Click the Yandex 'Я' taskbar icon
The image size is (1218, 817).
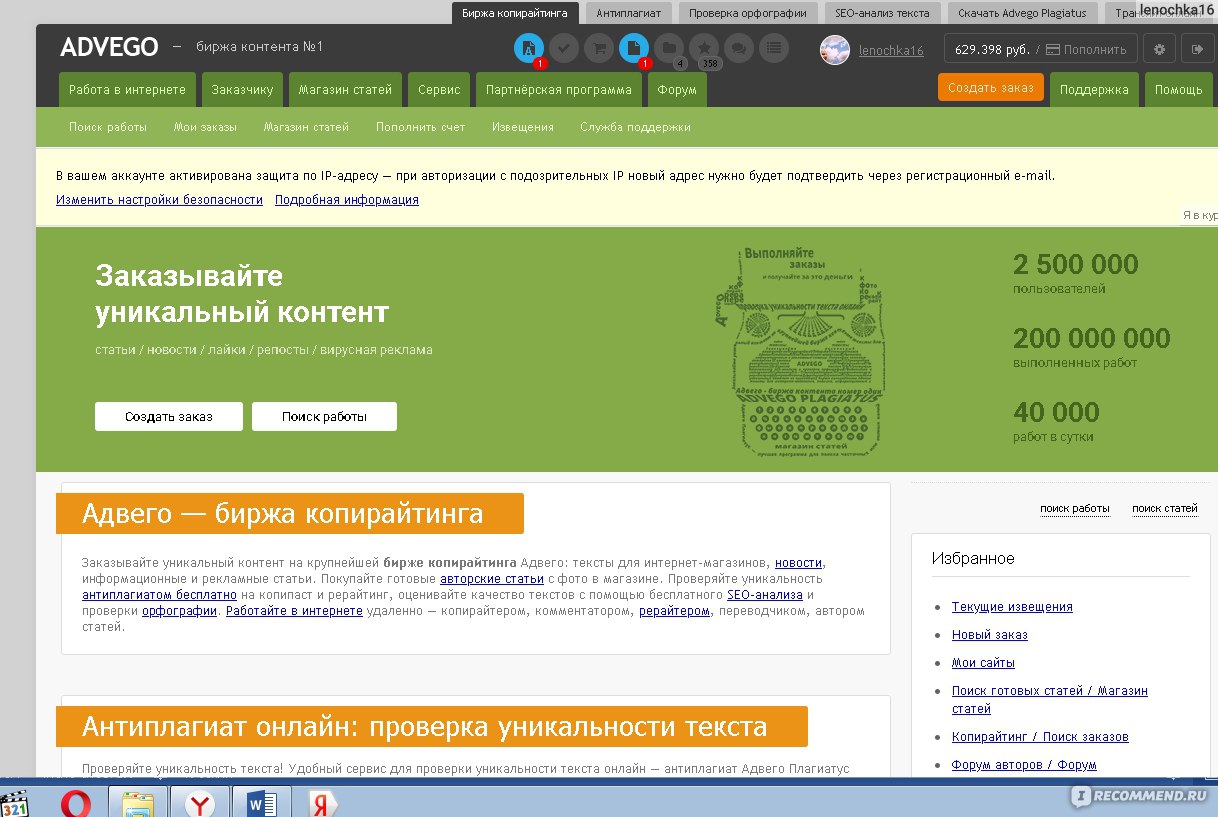click(322, 803)
